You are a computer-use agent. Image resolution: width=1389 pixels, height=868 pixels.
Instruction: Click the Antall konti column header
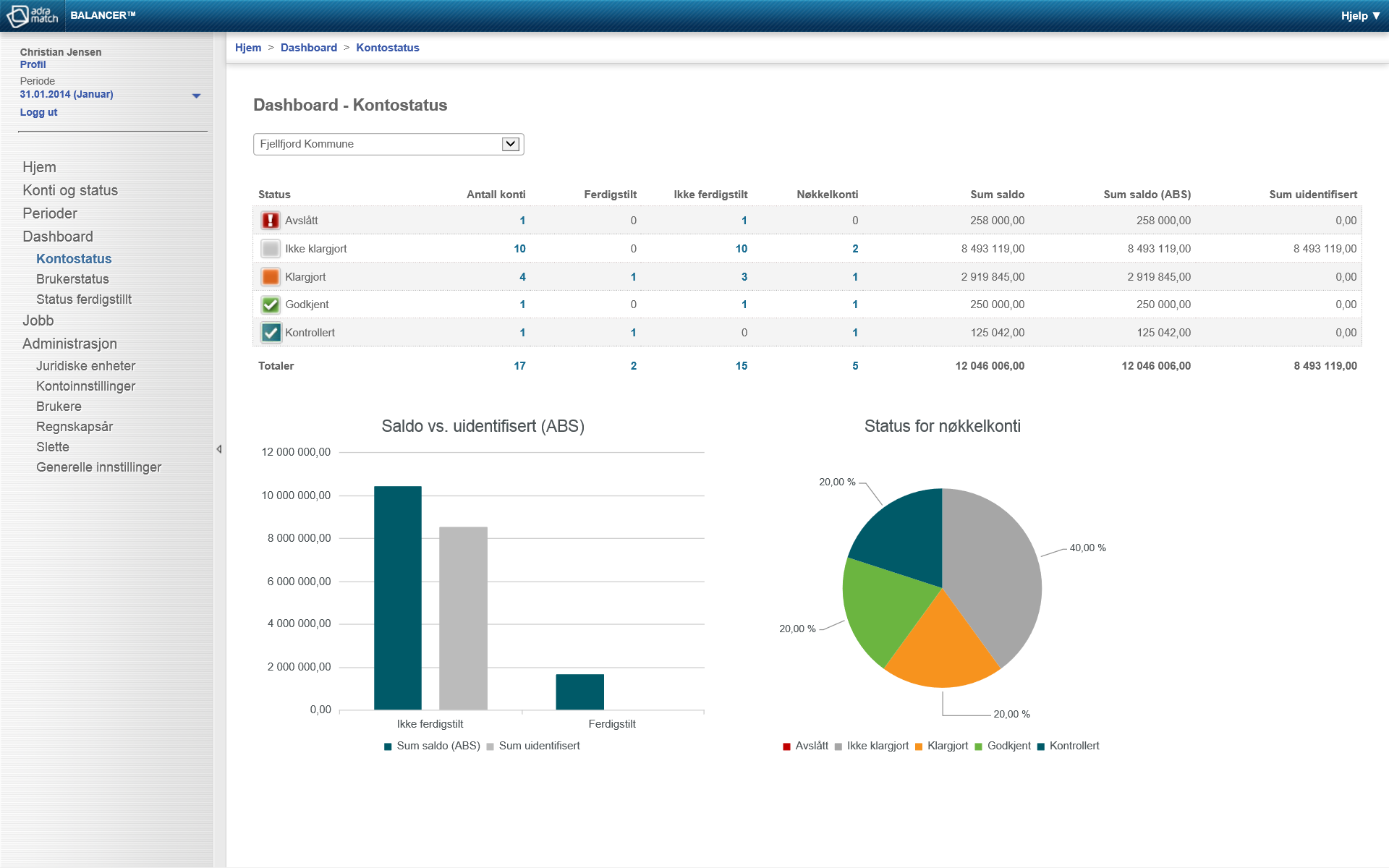click(496, 195)
